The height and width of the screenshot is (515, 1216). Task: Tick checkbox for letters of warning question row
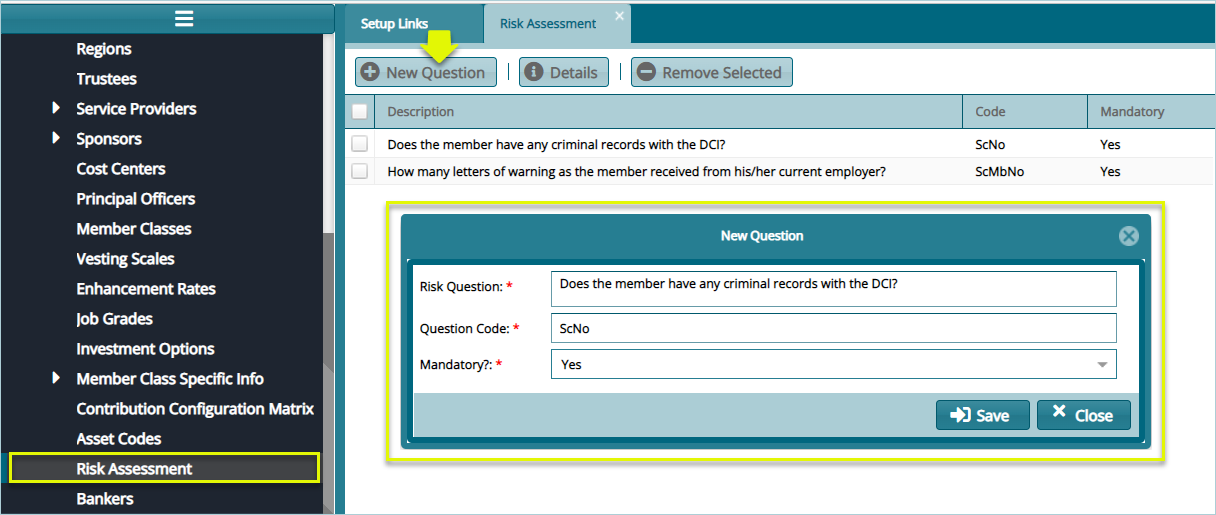(359, 171)
